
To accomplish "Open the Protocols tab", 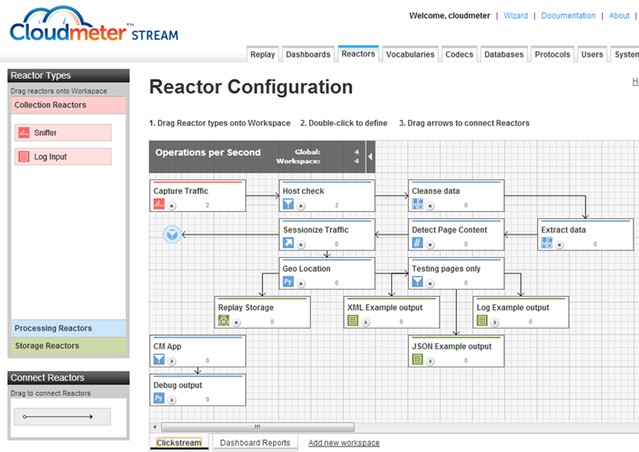I will tap(552, 54).
